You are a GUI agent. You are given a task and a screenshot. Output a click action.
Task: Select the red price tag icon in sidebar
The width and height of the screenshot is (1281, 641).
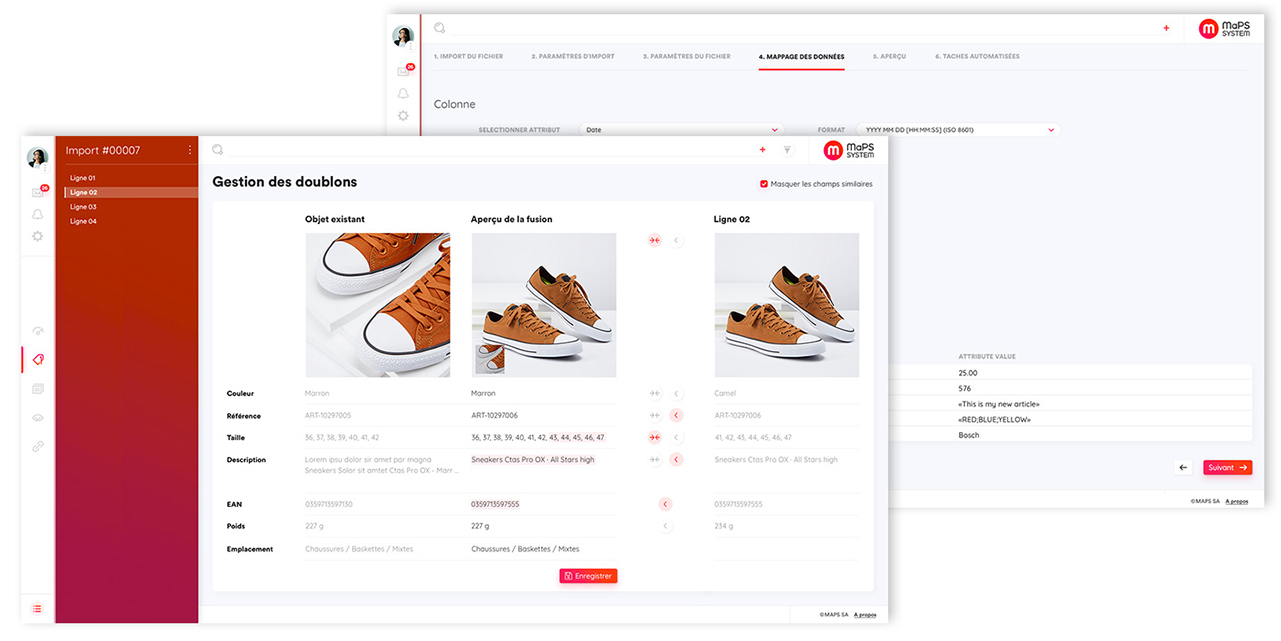point(38,359)
